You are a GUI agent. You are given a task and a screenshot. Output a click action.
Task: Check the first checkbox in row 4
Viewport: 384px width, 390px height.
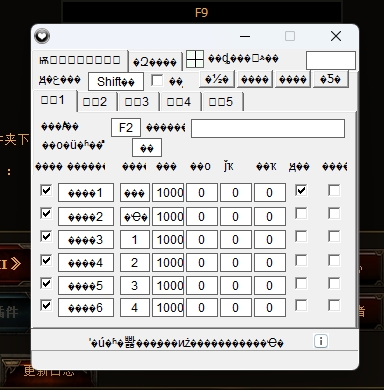click(46, 260)
